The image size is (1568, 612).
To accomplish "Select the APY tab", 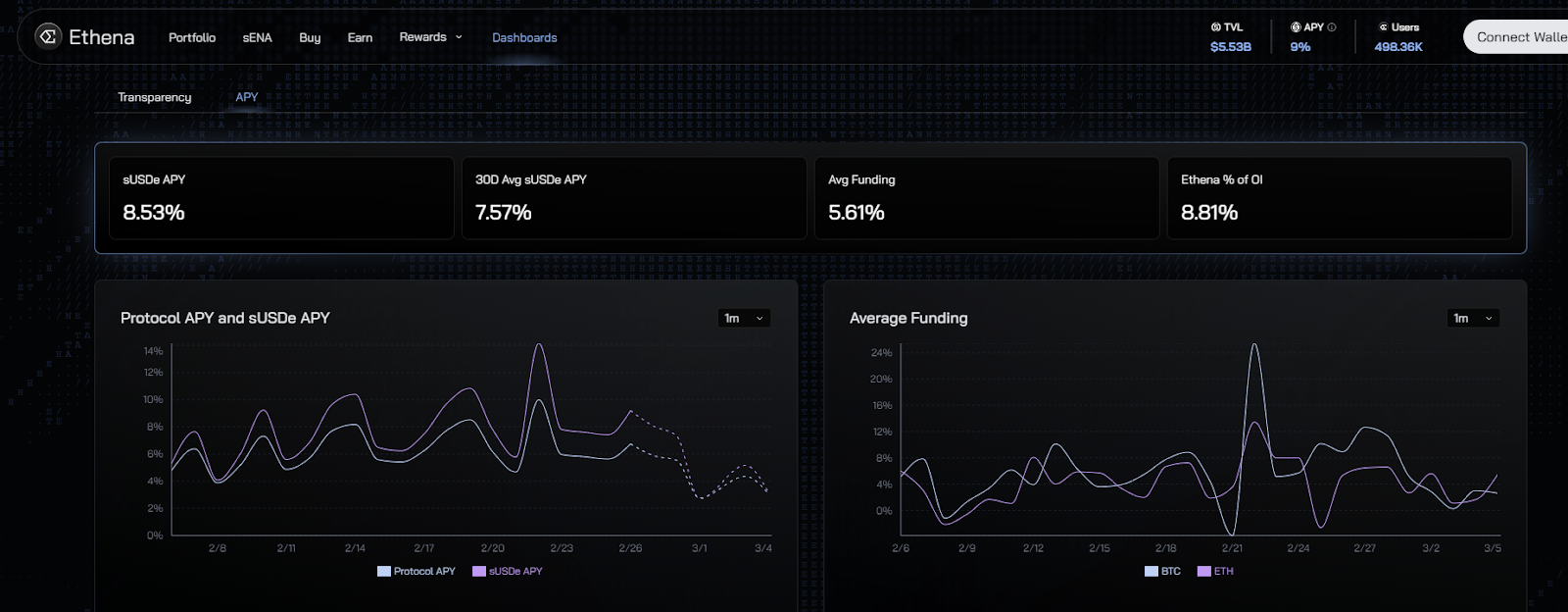I will click(247, 97).
